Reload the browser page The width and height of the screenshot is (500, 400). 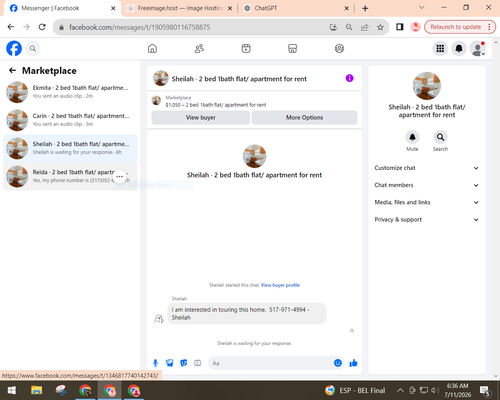[42, 27]
